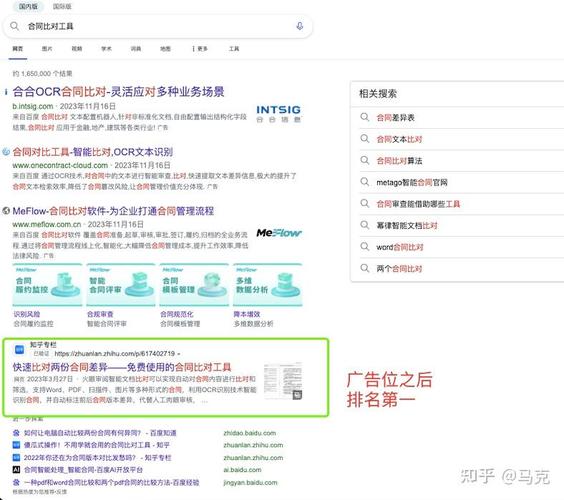Select related search 幂律智能文档比对
Viewport: 564px width, 500px height.
click(x=407, y=226)
